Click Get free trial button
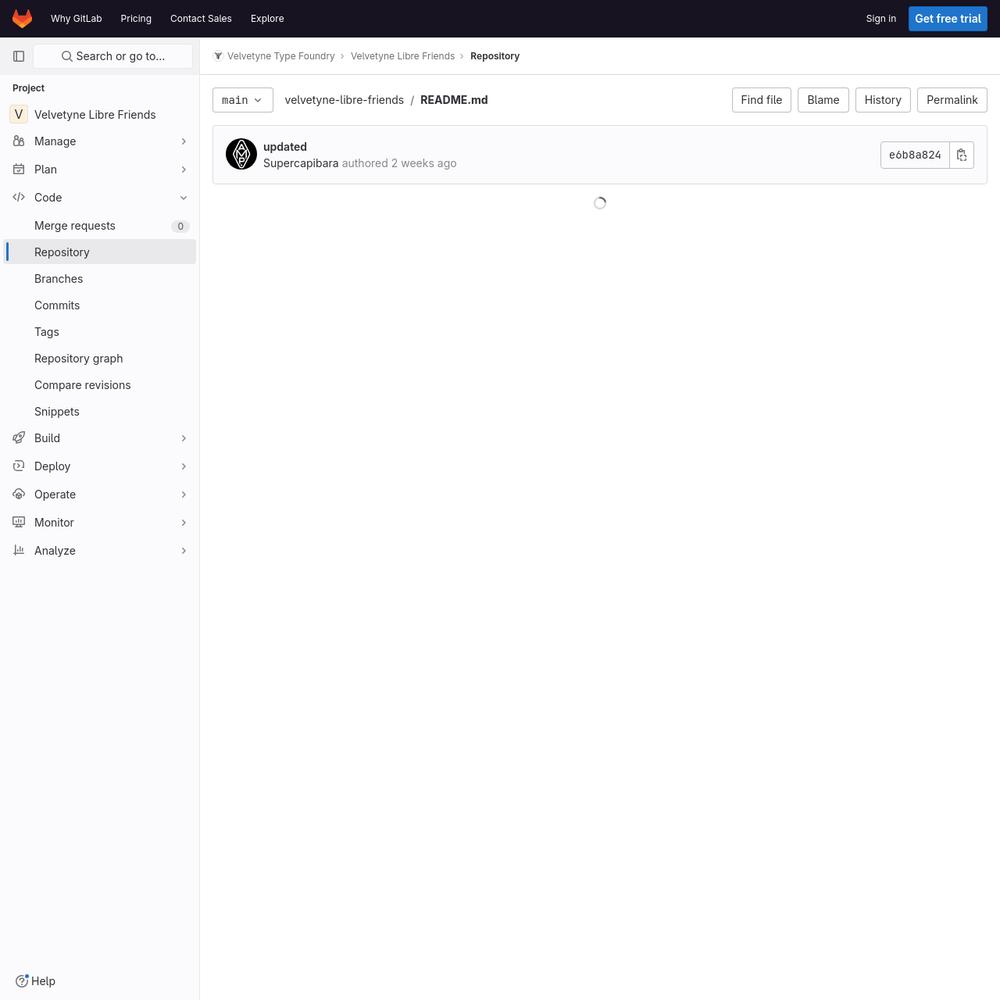 coord(947,18)
